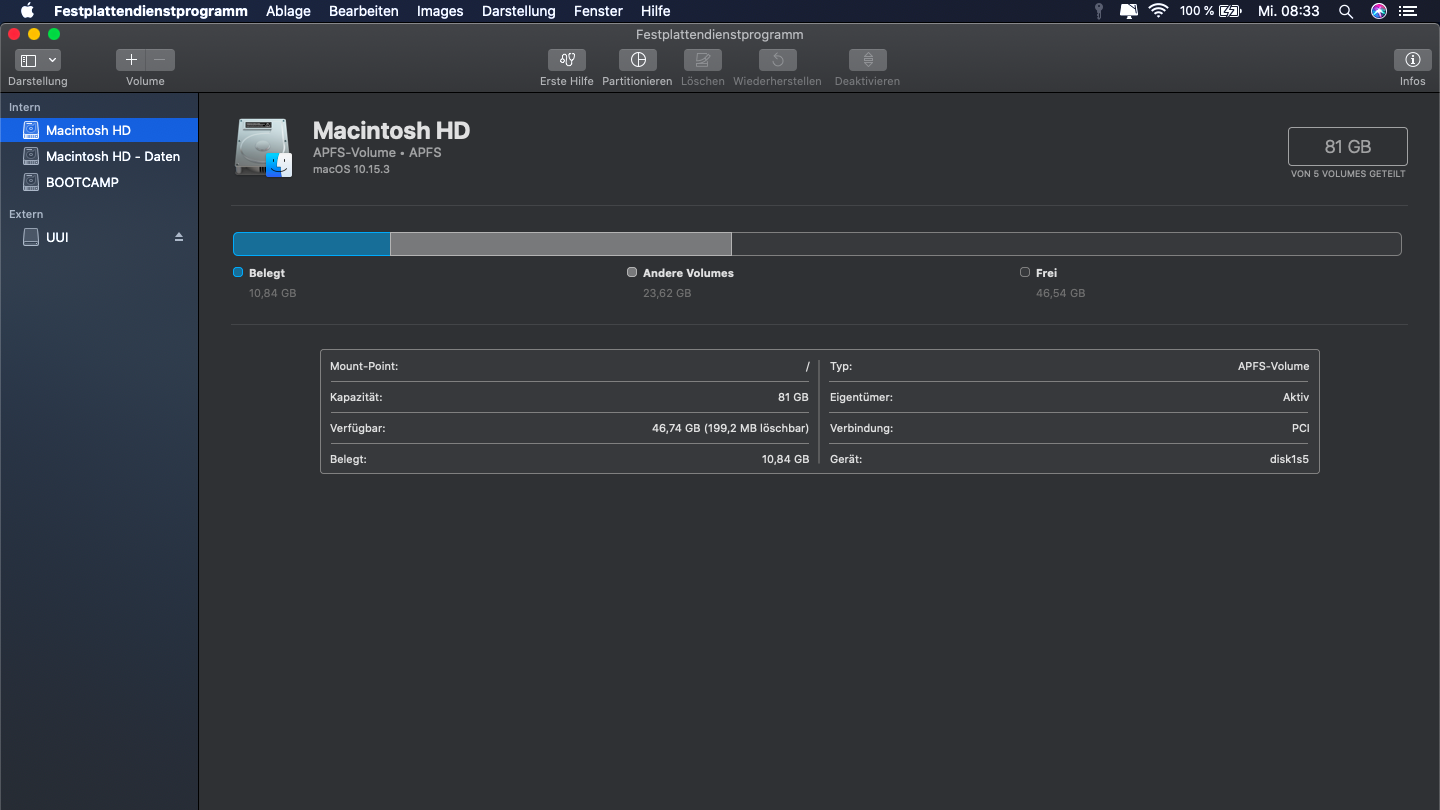Add a volume with the plus button

tap(131, 60)
